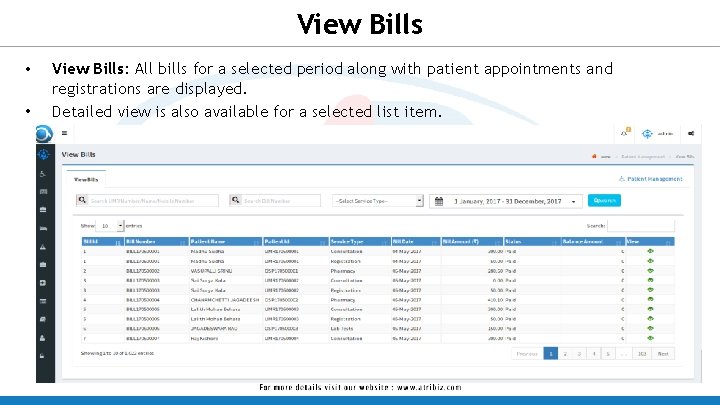Sort by Status column header
Screen dimensions: 720x405
(x=532, y=242)
